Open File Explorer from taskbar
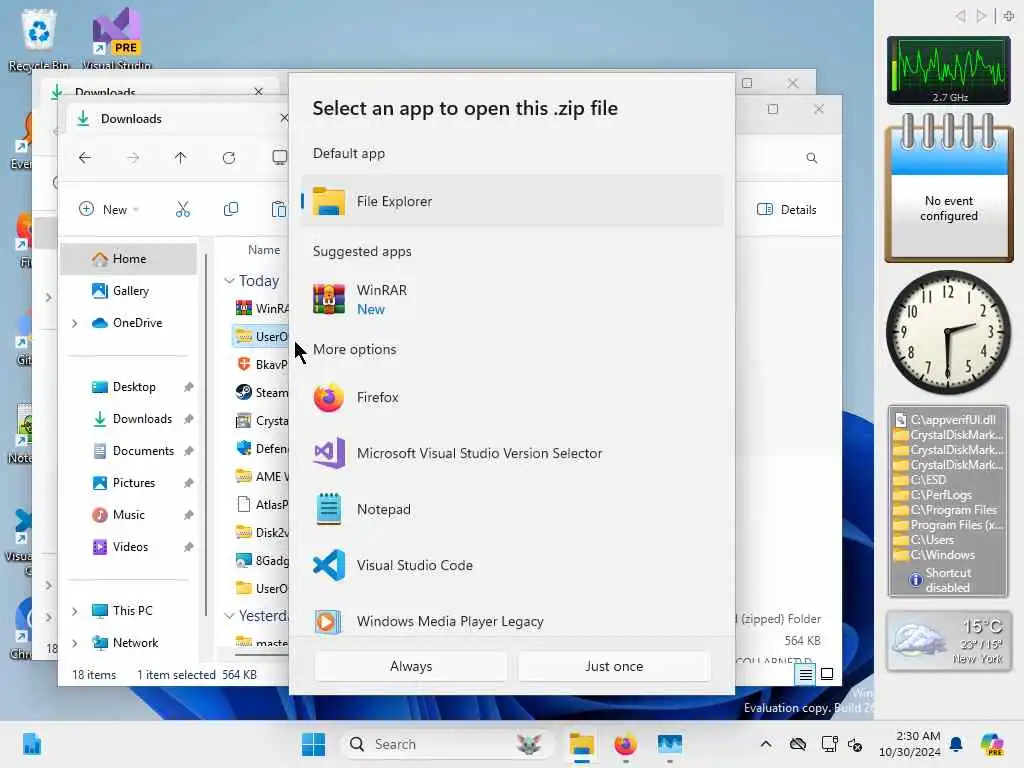The height and width of the screenshot is (768, 1024). pyautogui.click(x=581, y=744)
